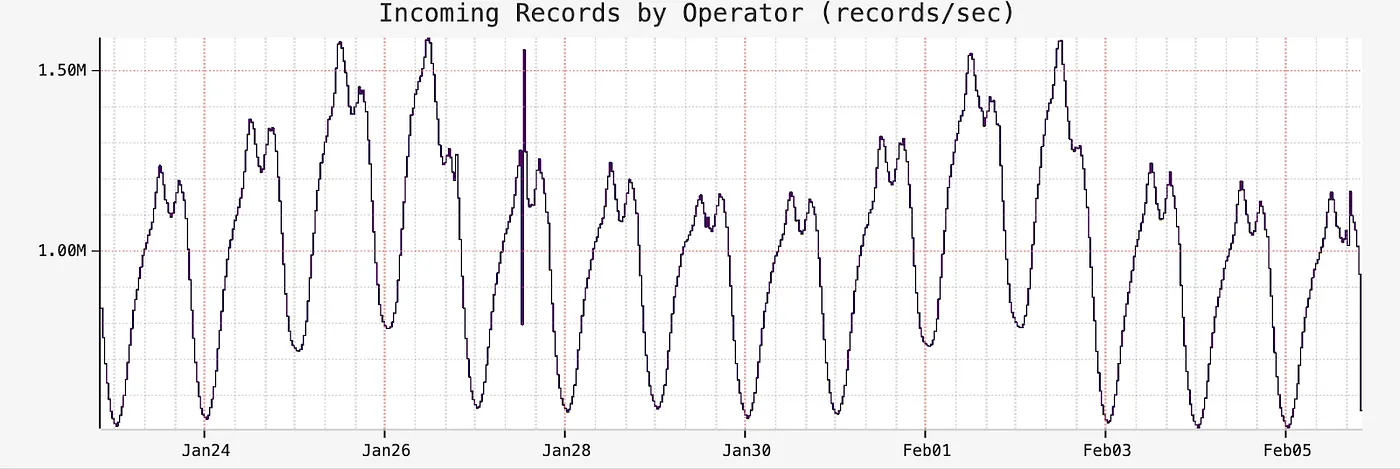
Task: Click the Jan26 x-axis date label
Action: coord(385,451)
